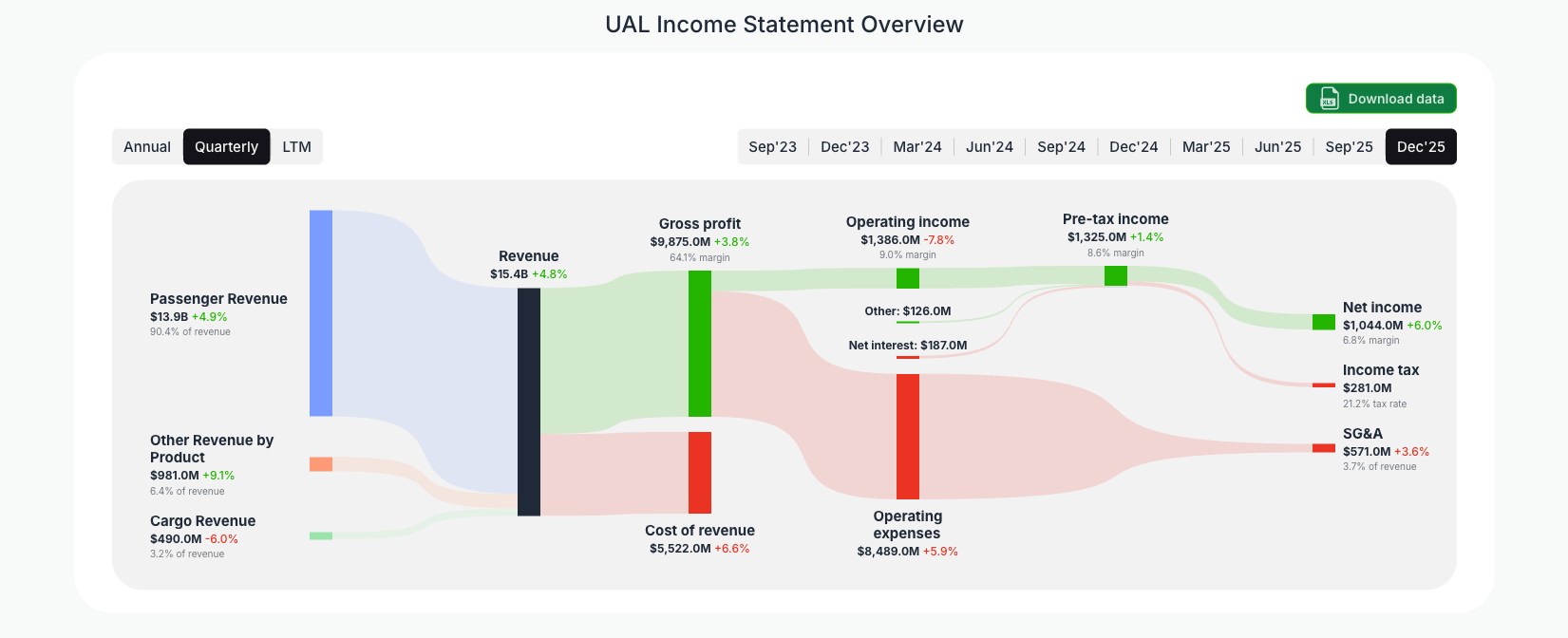Enable the LTM period mode

[296, 146]
